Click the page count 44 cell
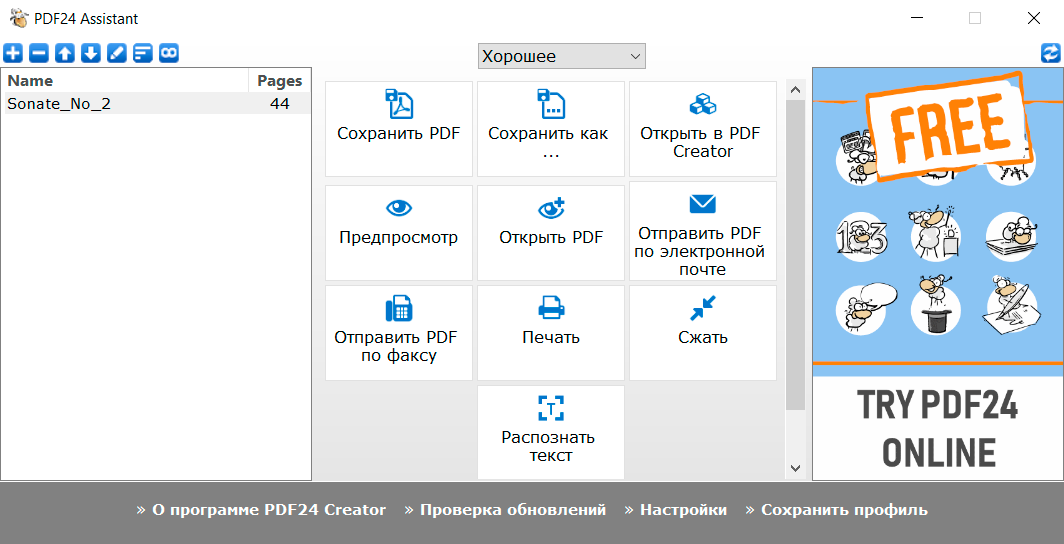Image resolution: width=1064 pixels, height=544 pixels. (x=280, y=104)
